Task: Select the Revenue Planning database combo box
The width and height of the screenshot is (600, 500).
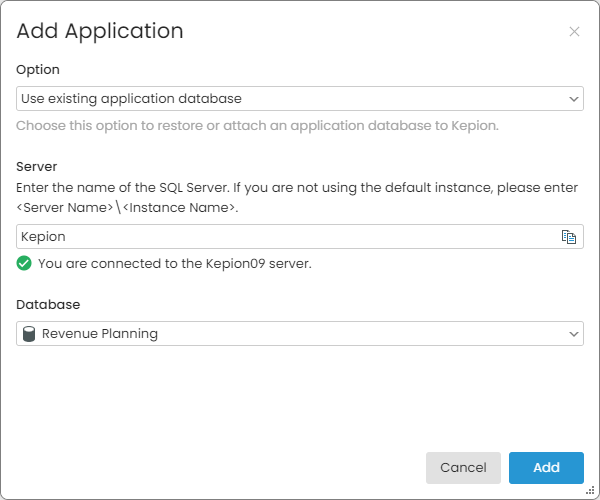Action: click(300, 334)
